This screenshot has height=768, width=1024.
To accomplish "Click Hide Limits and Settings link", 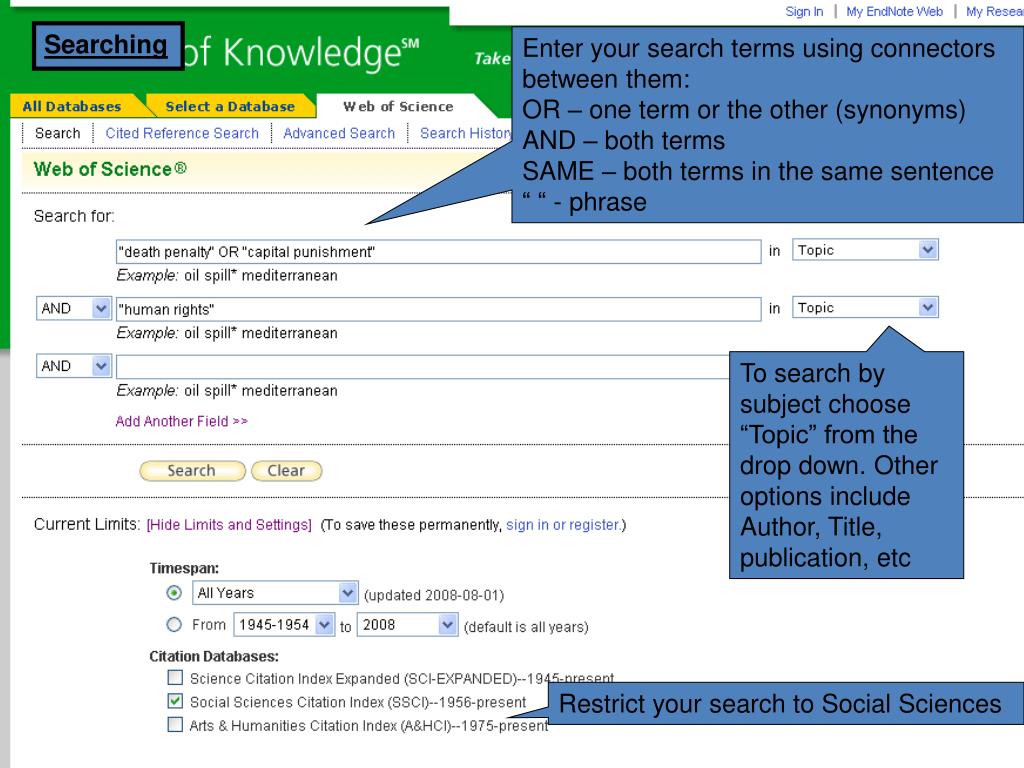I will tap(229, 525).
